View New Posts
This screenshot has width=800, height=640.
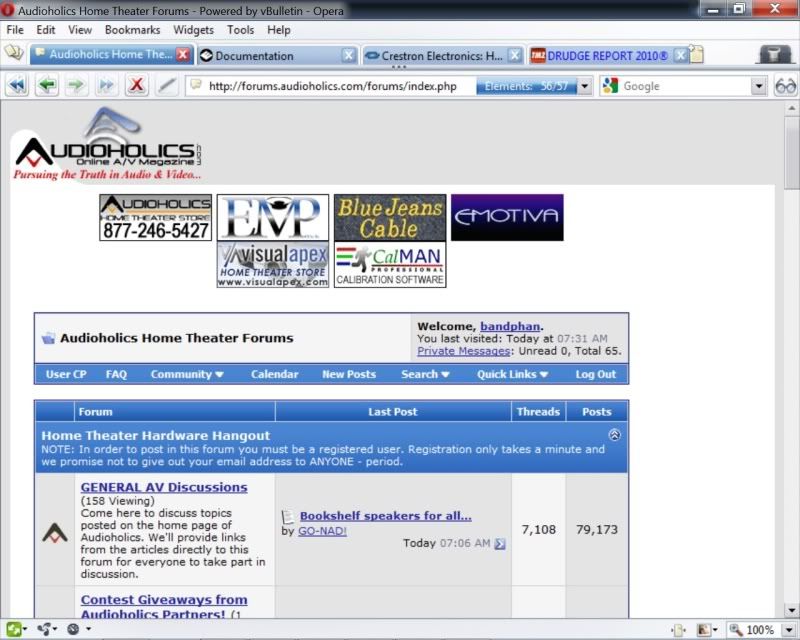coord(349,374)
